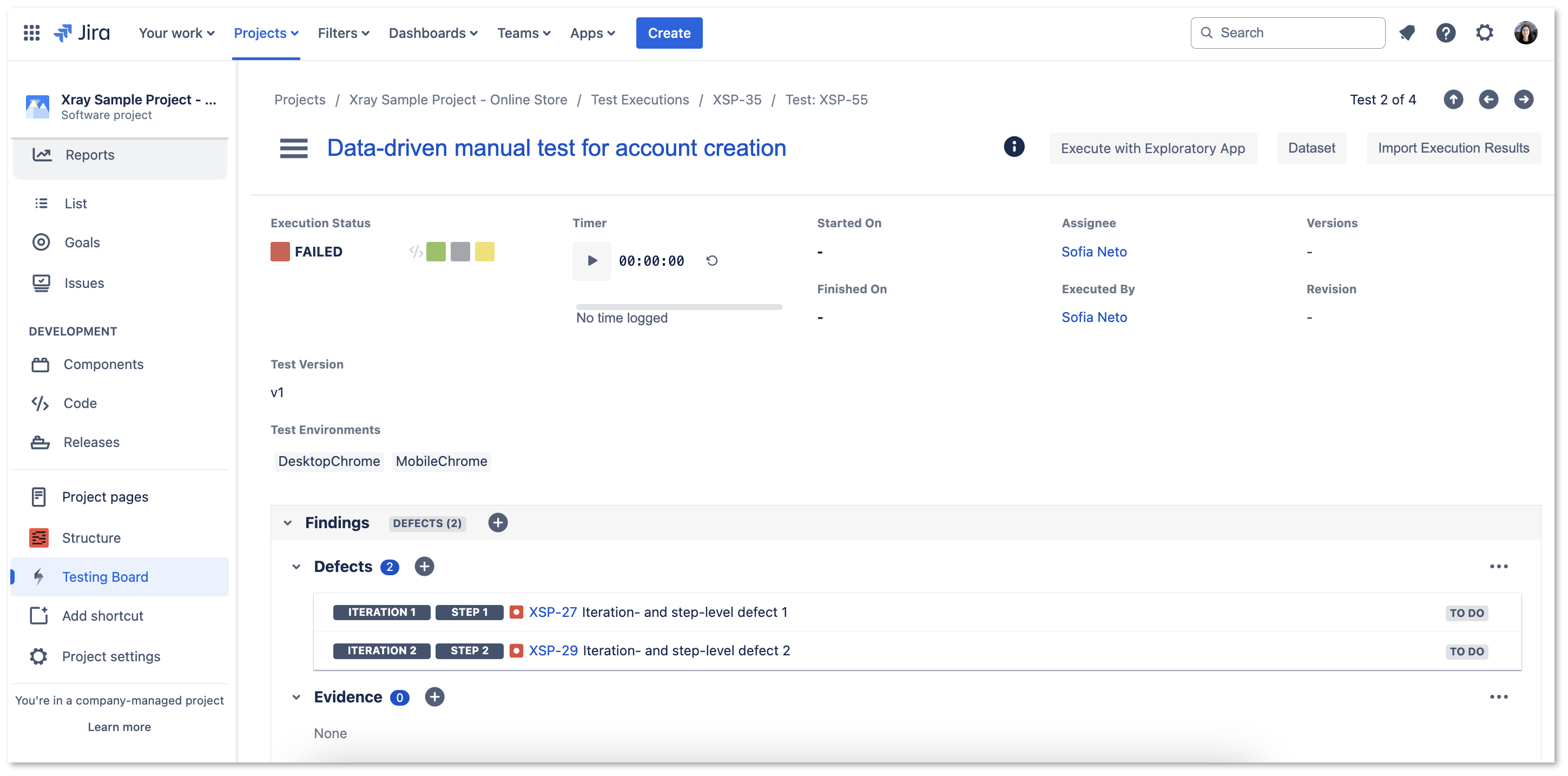This screenshot has width=1568, height=776.
Task: Collapse the Evidence section chevron
Action: (296, 697)
